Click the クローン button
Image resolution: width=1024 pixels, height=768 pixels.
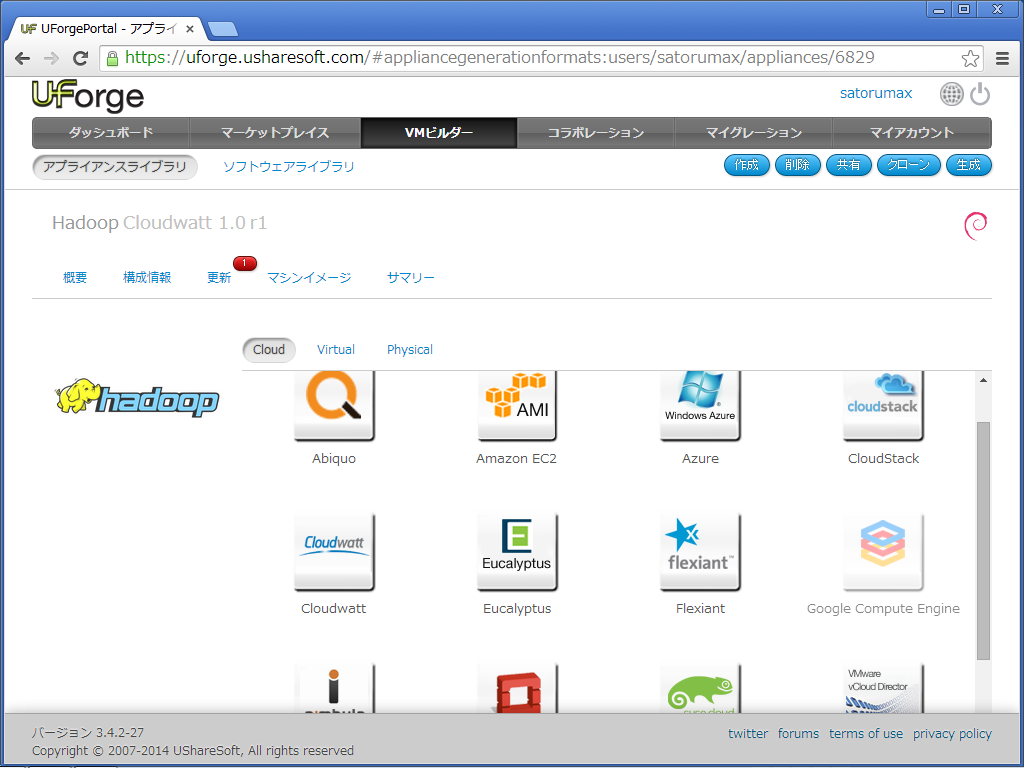pos(908,165)
